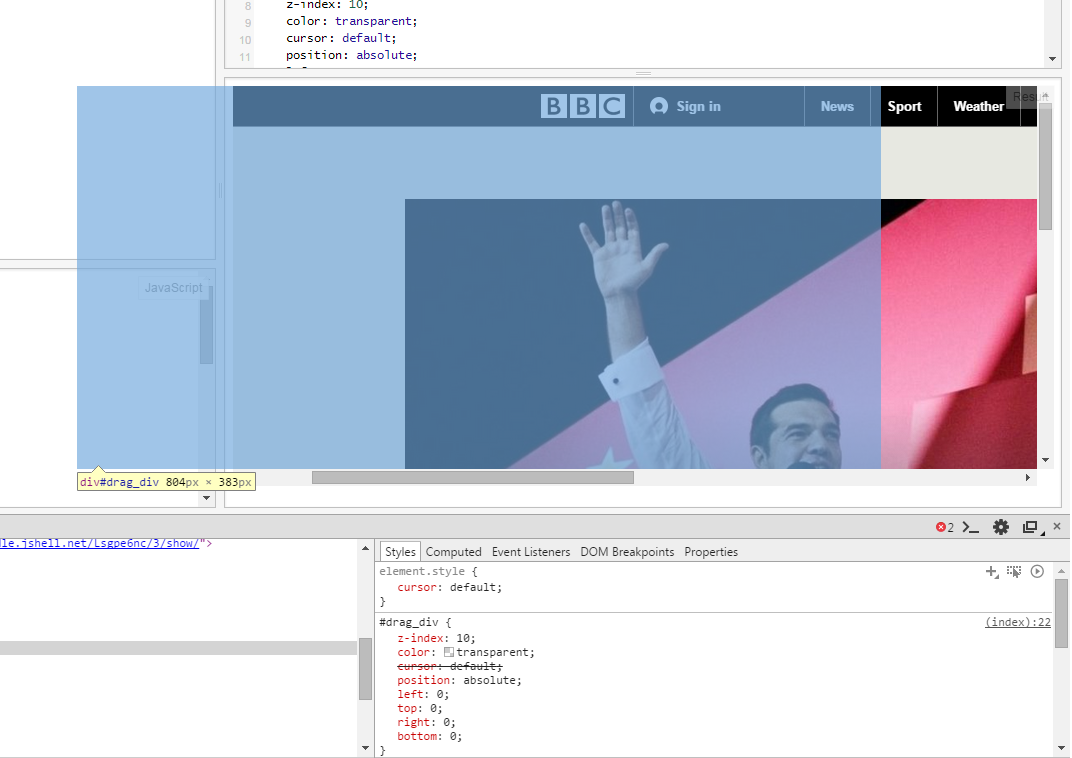Click the Sport navigation link
This screenshot has width=1072, height=758.
pos(904,106)
